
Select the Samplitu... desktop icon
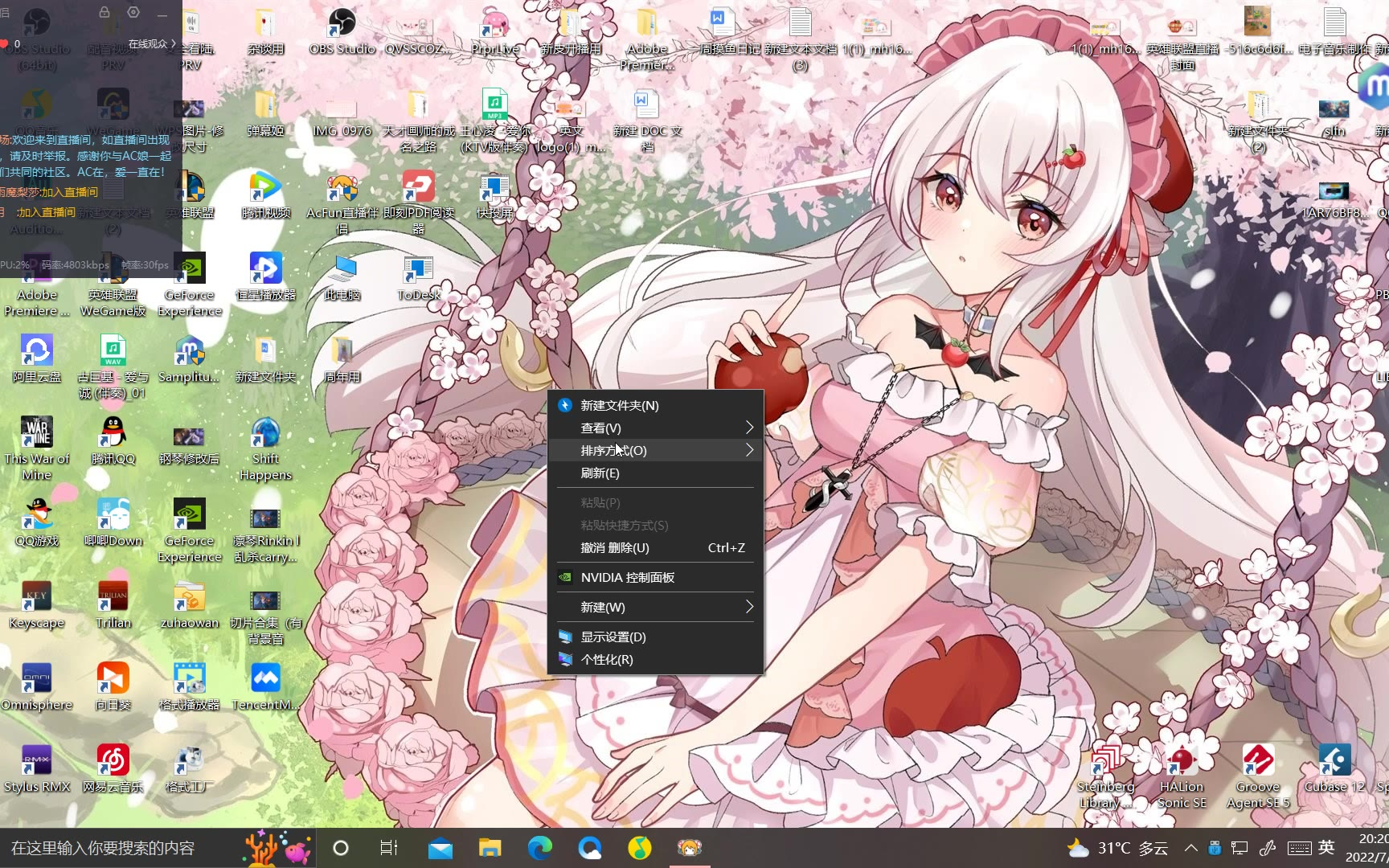[x=190, y=359]
